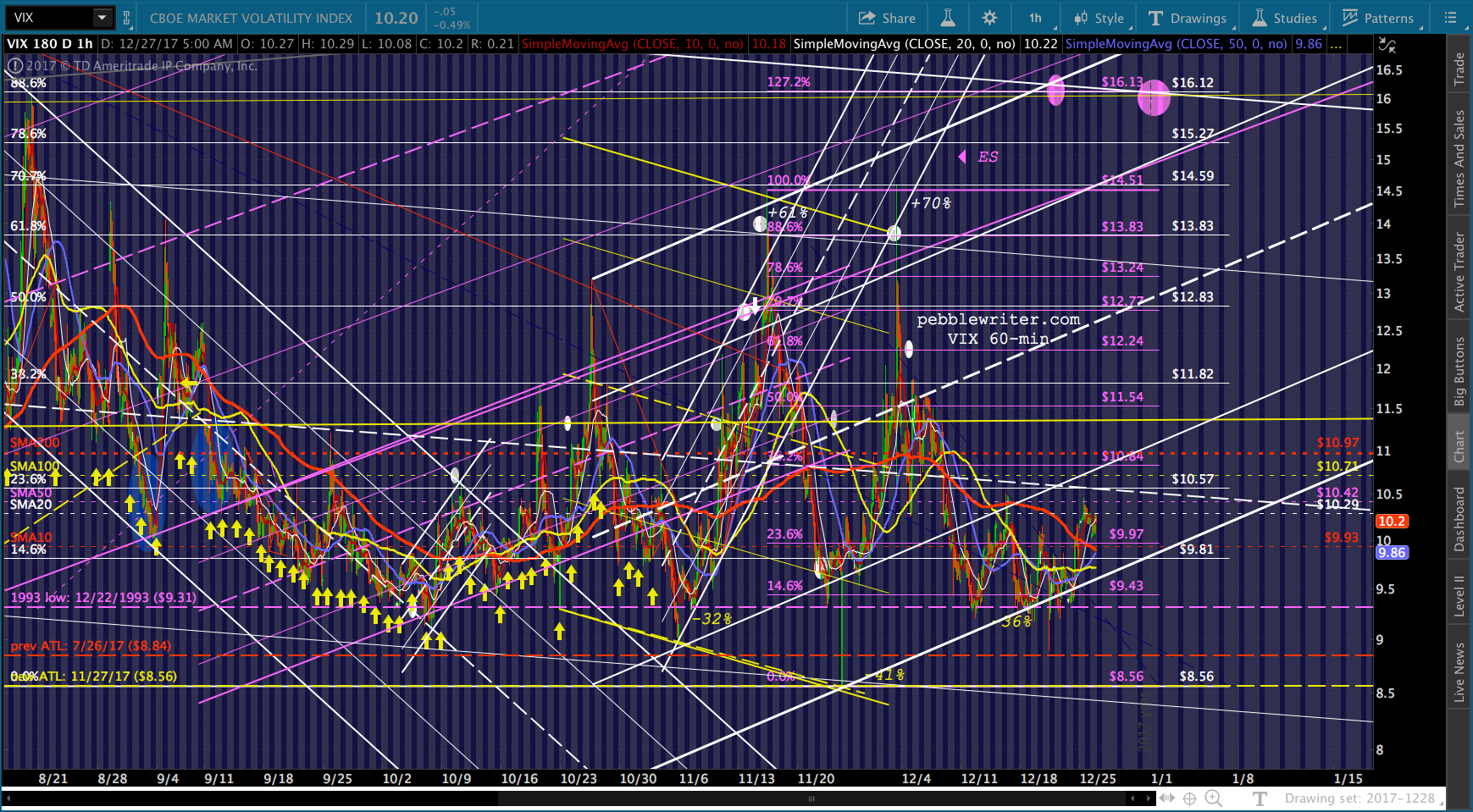Open the Edit Studies flask icon
This screenshot has height=812, width=1473.
948,18
